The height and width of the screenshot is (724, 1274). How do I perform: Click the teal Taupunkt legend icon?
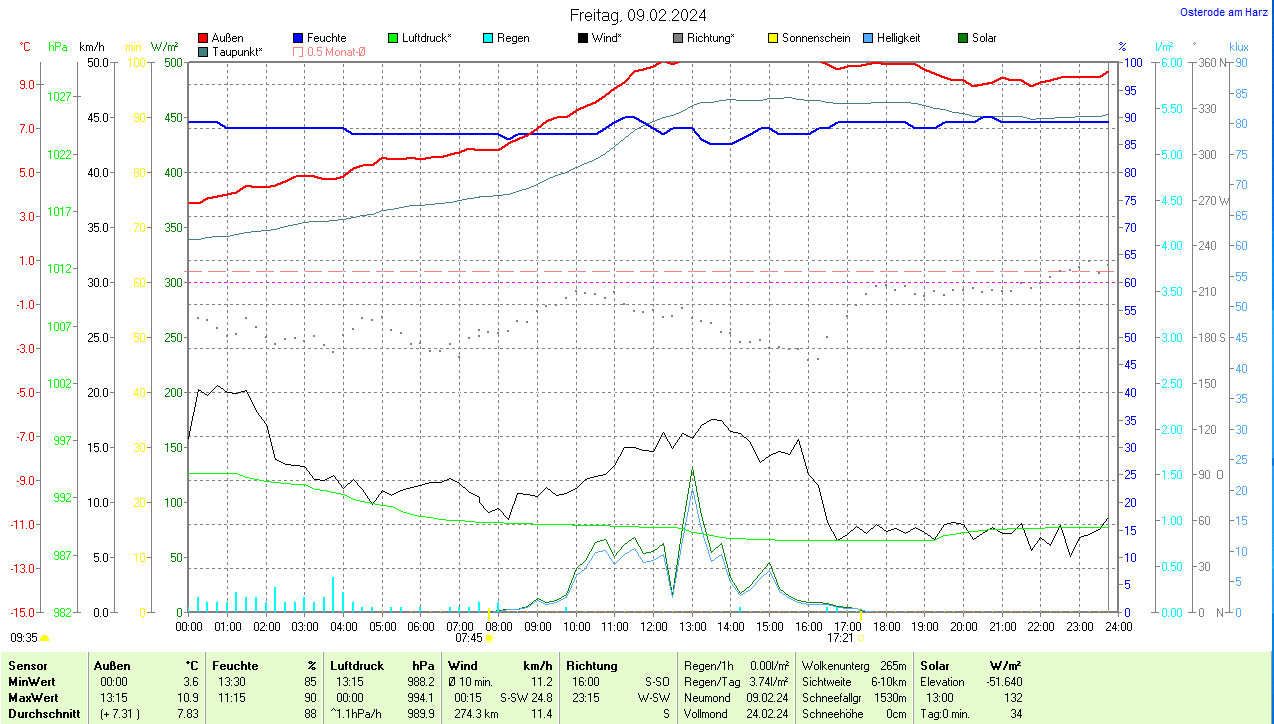[203, 51]
